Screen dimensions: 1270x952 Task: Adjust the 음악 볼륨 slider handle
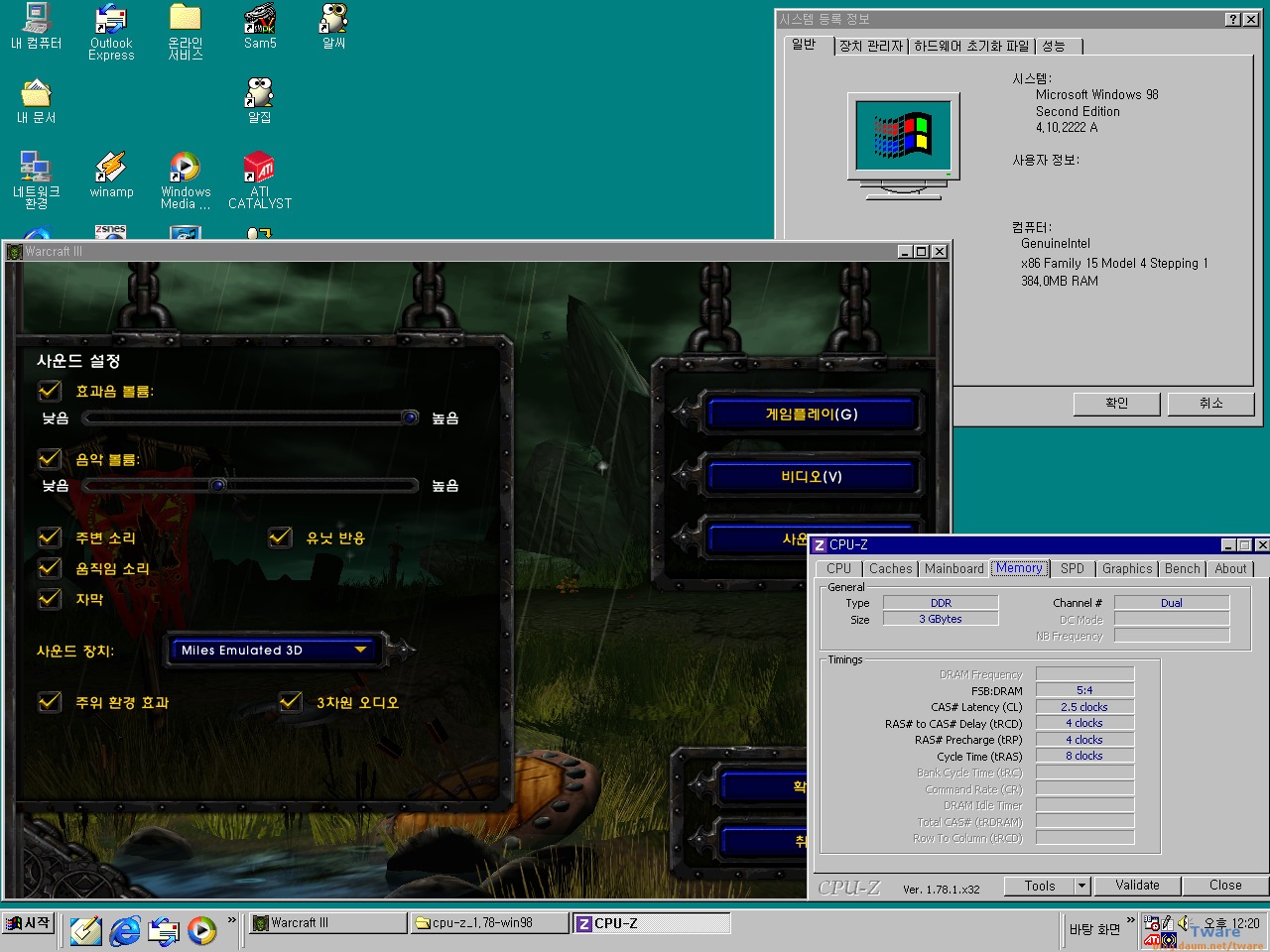[218, 485]
